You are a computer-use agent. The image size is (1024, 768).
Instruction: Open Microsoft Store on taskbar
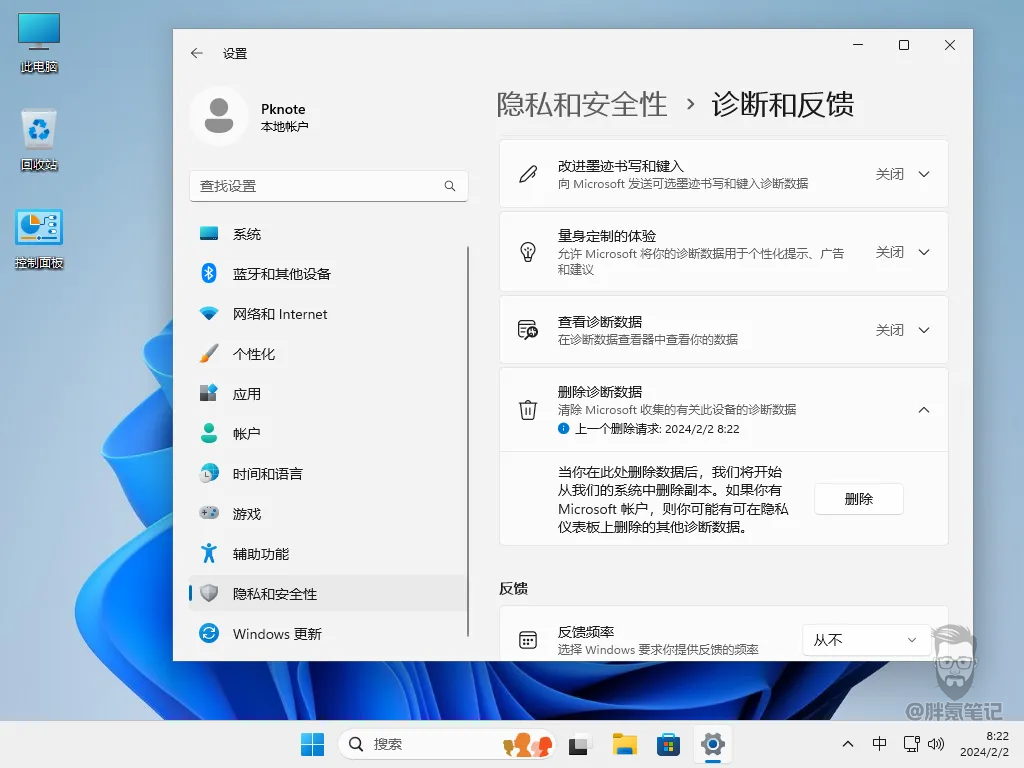click(x=668, y=744)
